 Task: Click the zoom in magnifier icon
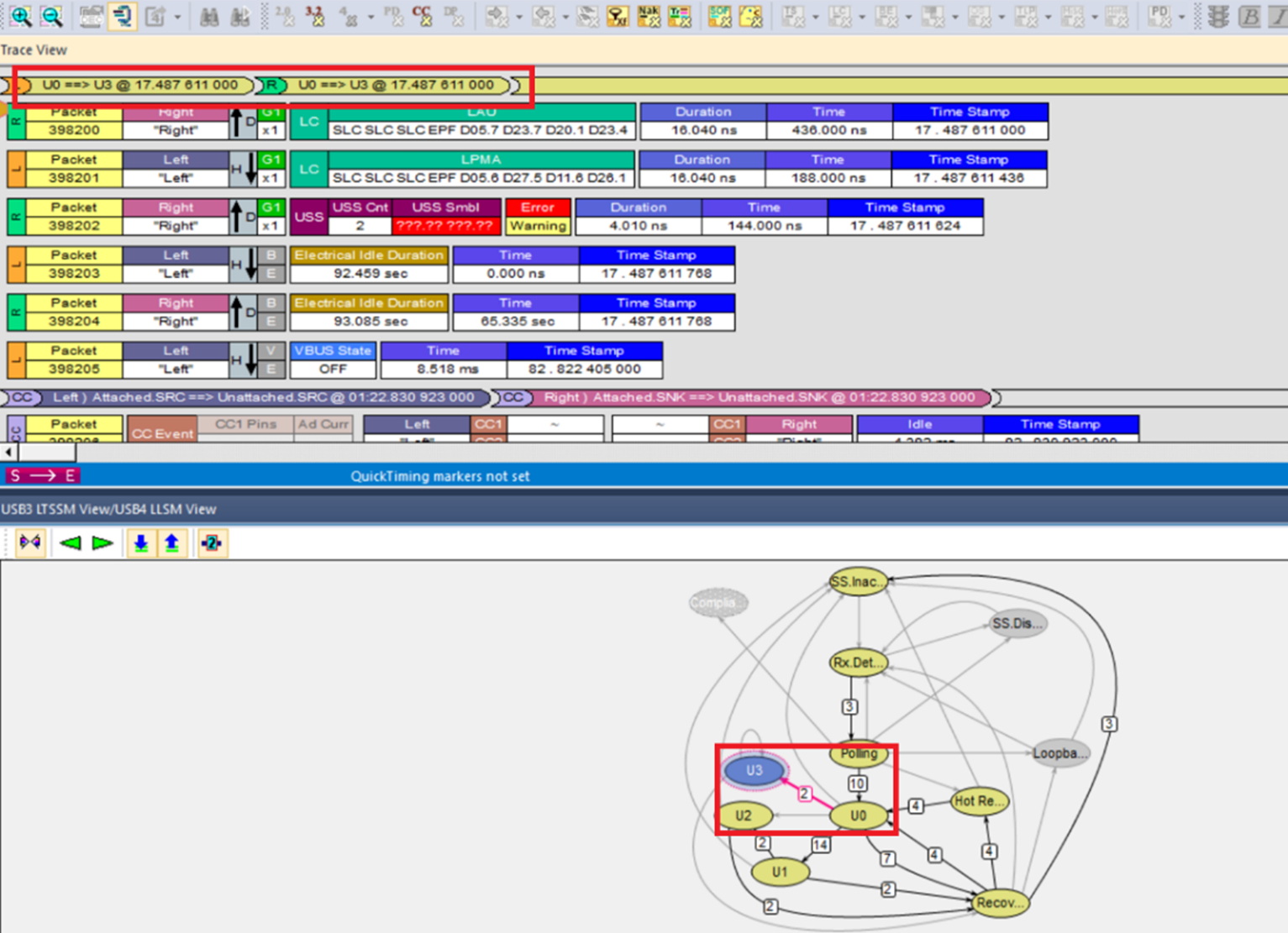pos(20,16)
